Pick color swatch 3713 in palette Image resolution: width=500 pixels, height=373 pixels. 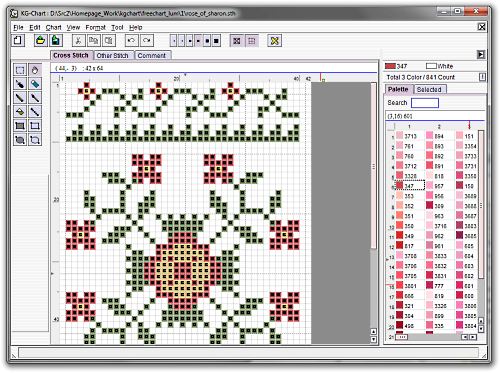point(407,136)
